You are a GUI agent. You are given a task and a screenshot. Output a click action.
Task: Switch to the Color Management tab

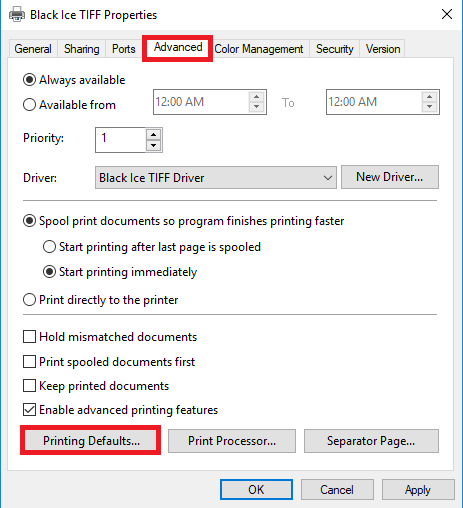[259, 49]
